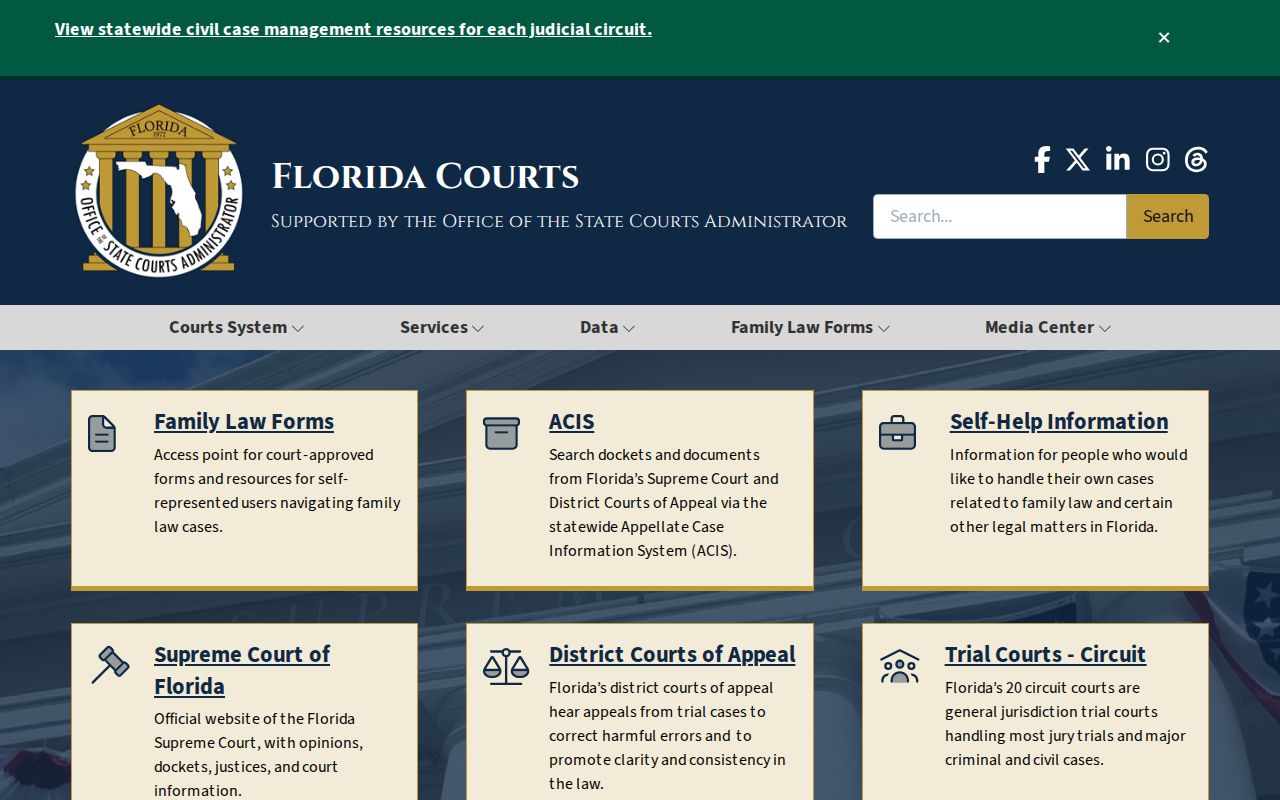Image resolution: width=1280 pixels, height=800 pixels.
Task: Click the Florida Courts site title
Action: pos(425,176)
